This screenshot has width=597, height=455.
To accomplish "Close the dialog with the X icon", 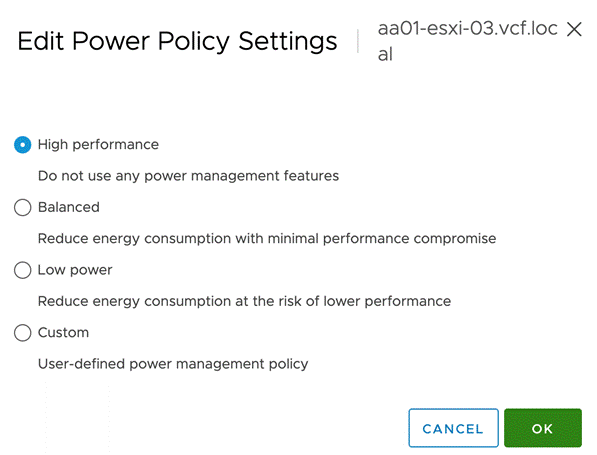I will [574, 29].
